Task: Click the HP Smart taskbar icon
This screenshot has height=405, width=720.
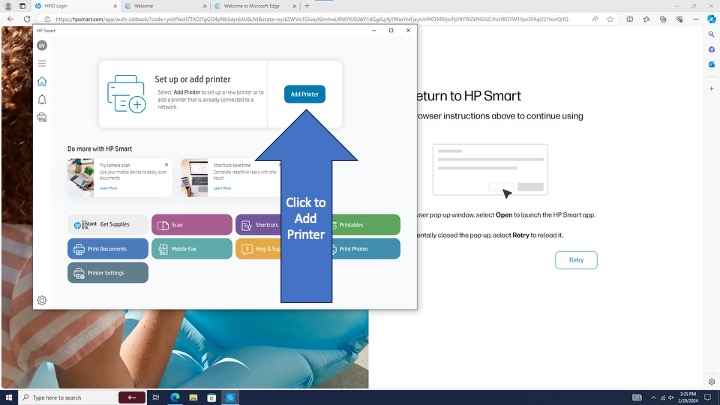Action: click(230, 398)
